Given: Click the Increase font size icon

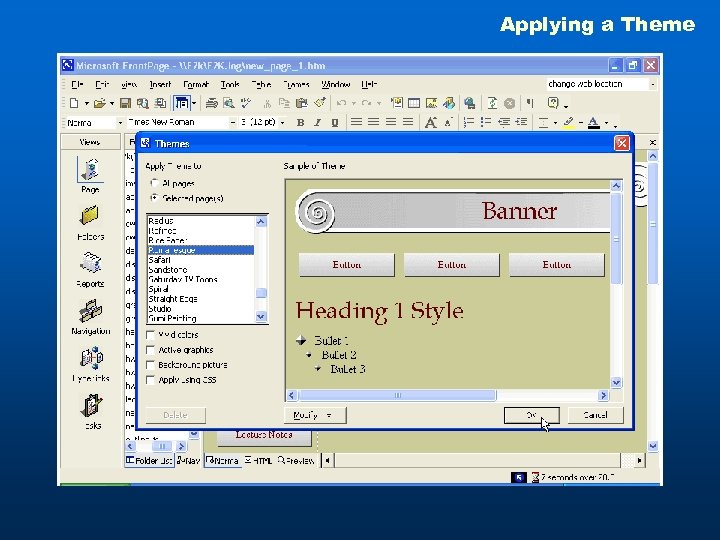Looking at the screenshot, I should pos(430,123).
